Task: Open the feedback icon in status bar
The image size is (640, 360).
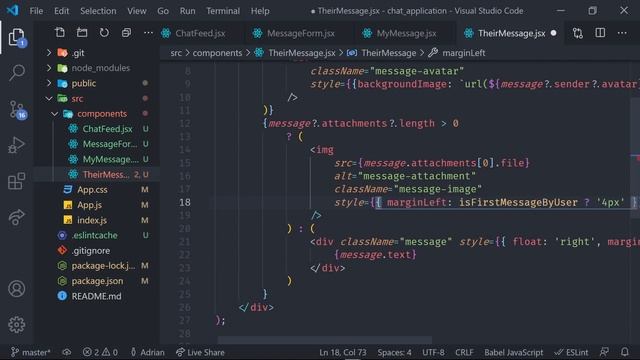Action: tap(604, 352)
